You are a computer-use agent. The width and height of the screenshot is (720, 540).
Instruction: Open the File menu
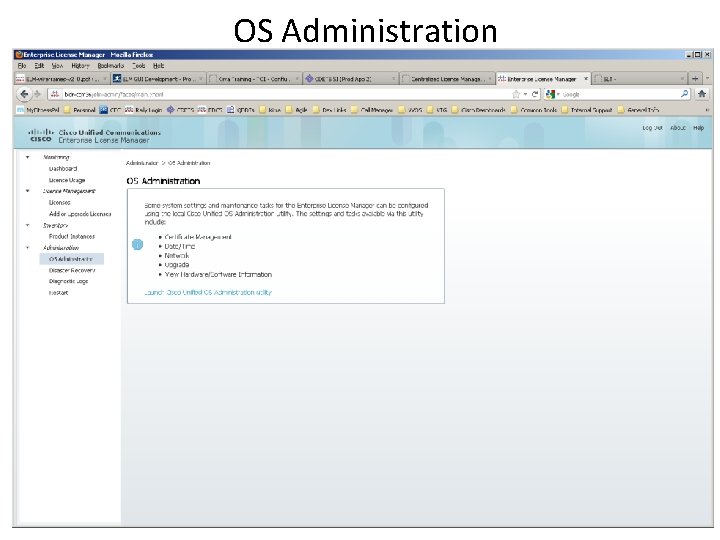(x=22, y=66)
